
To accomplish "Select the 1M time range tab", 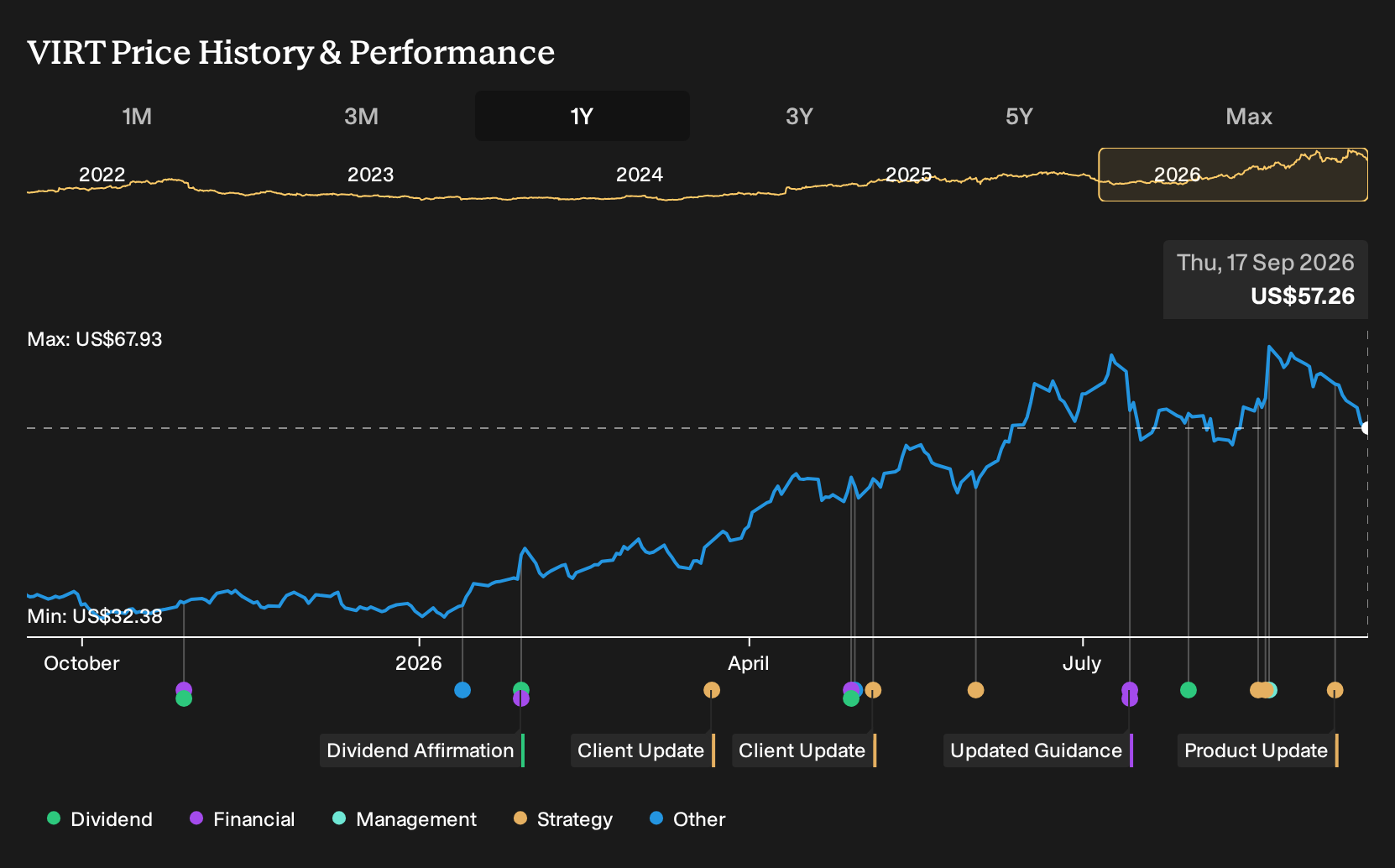I will (x=137, y=116).
